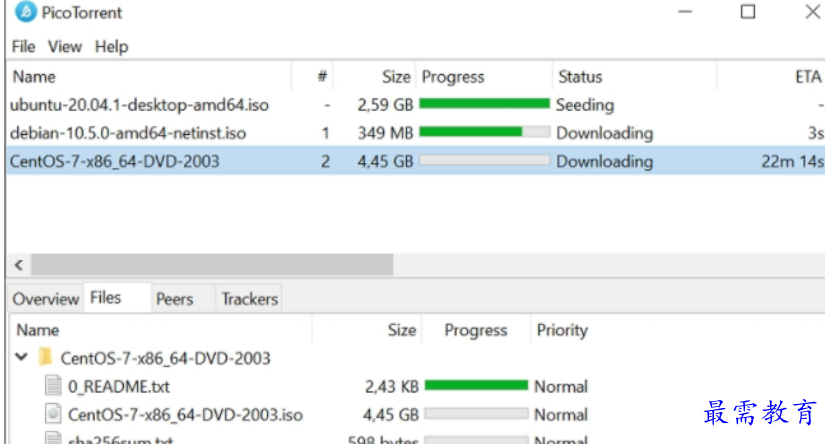This screenshot has height=444, width=825.
Task: Open the View menu
Action: pyautogui.click(x=65, y=47)
